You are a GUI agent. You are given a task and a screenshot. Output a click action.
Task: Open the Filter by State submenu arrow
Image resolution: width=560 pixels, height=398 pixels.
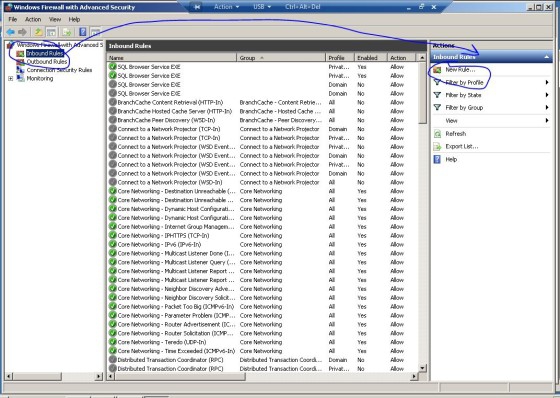(x=547, y=95)
